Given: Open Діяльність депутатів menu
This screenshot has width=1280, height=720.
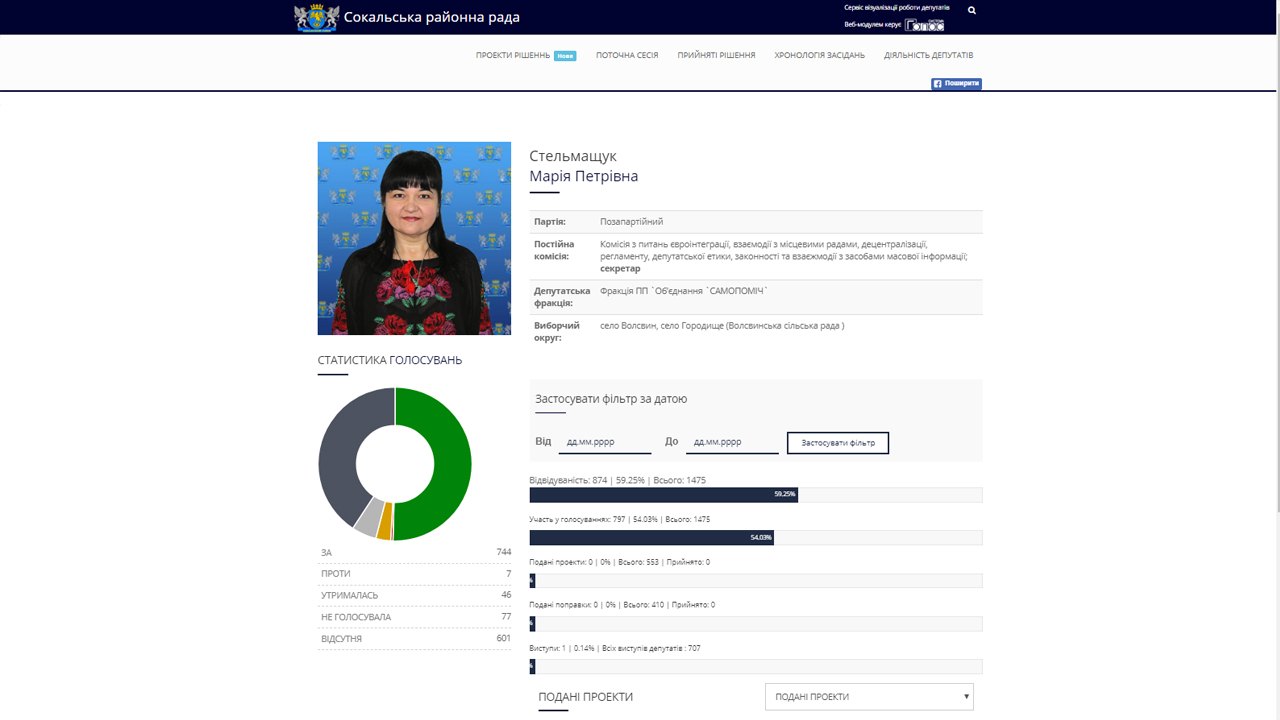Looking at the screenshot, I should coord(928,56).
